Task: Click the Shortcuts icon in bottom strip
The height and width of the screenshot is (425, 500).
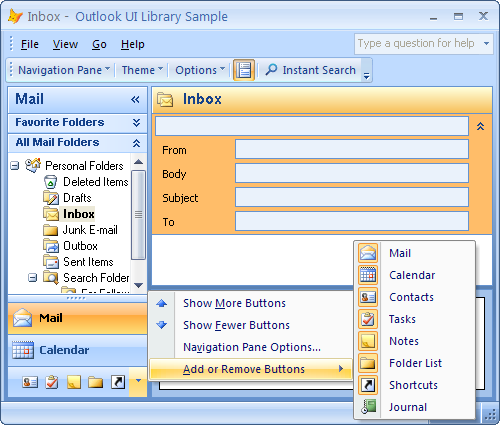Action: point(118,382)
